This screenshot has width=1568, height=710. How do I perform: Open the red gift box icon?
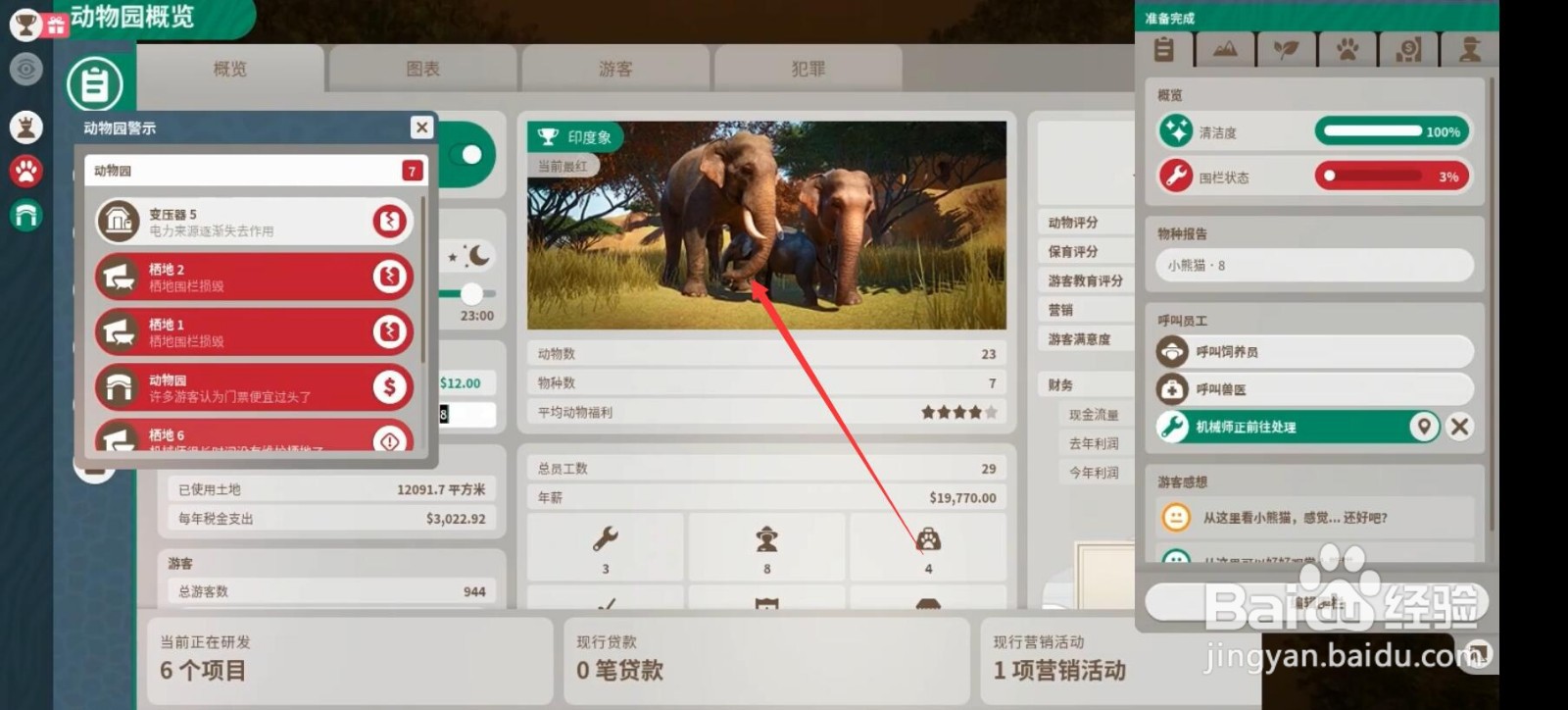coord(56,26)
